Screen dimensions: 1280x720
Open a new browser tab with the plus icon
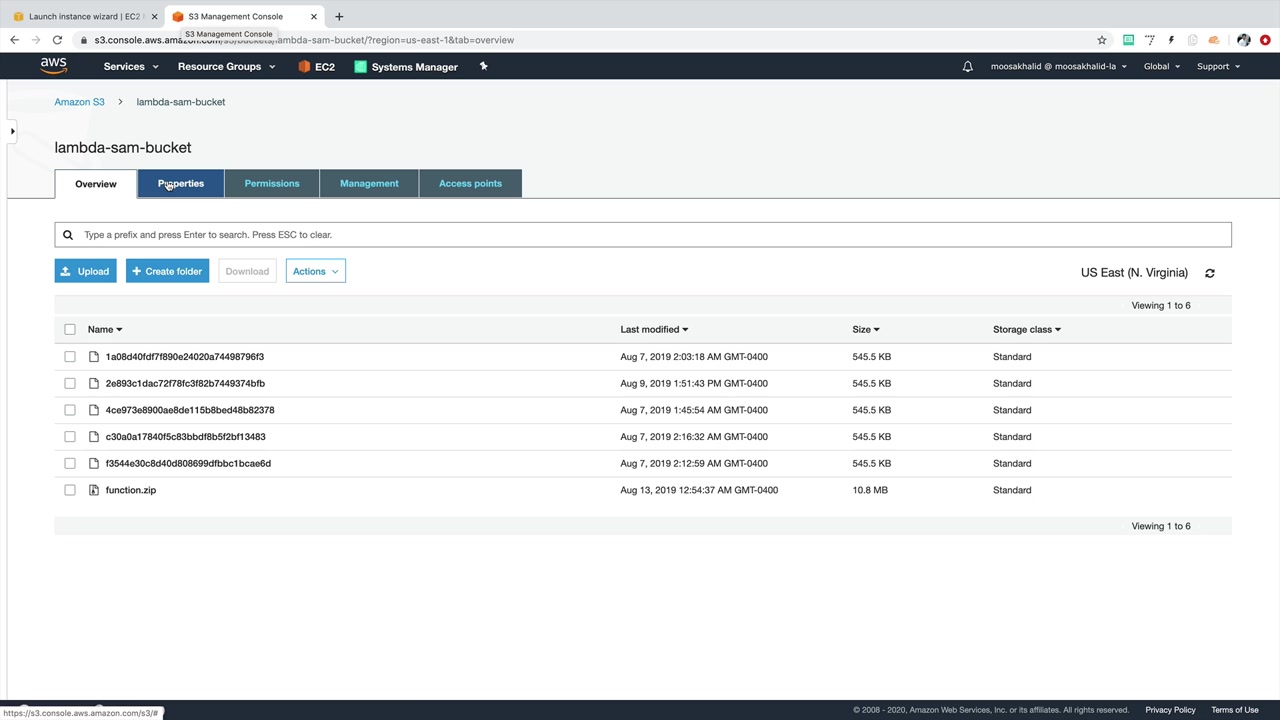tap(339, 16)
